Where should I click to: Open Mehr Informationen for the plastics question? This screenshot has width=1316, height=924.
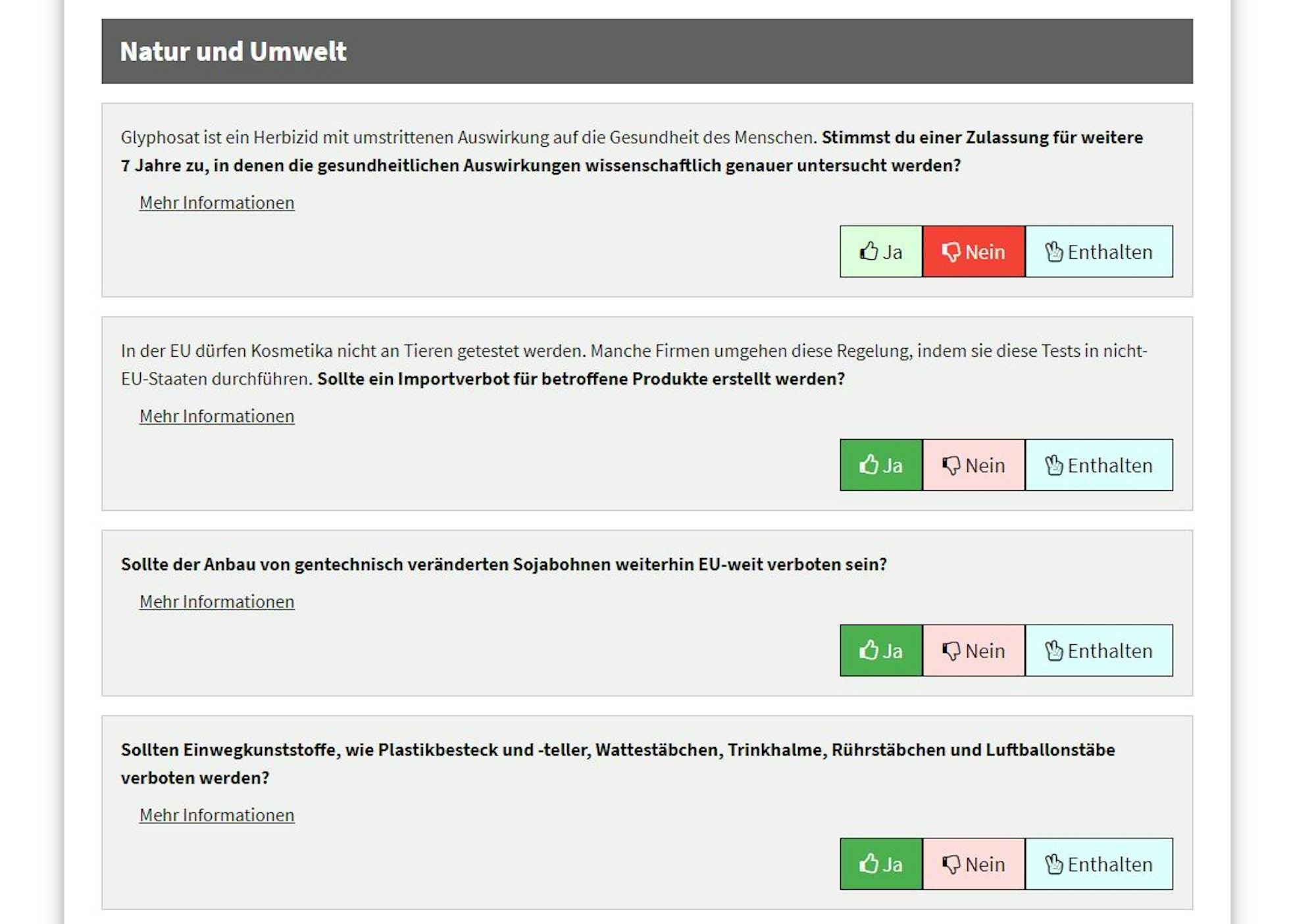(216, 815)
